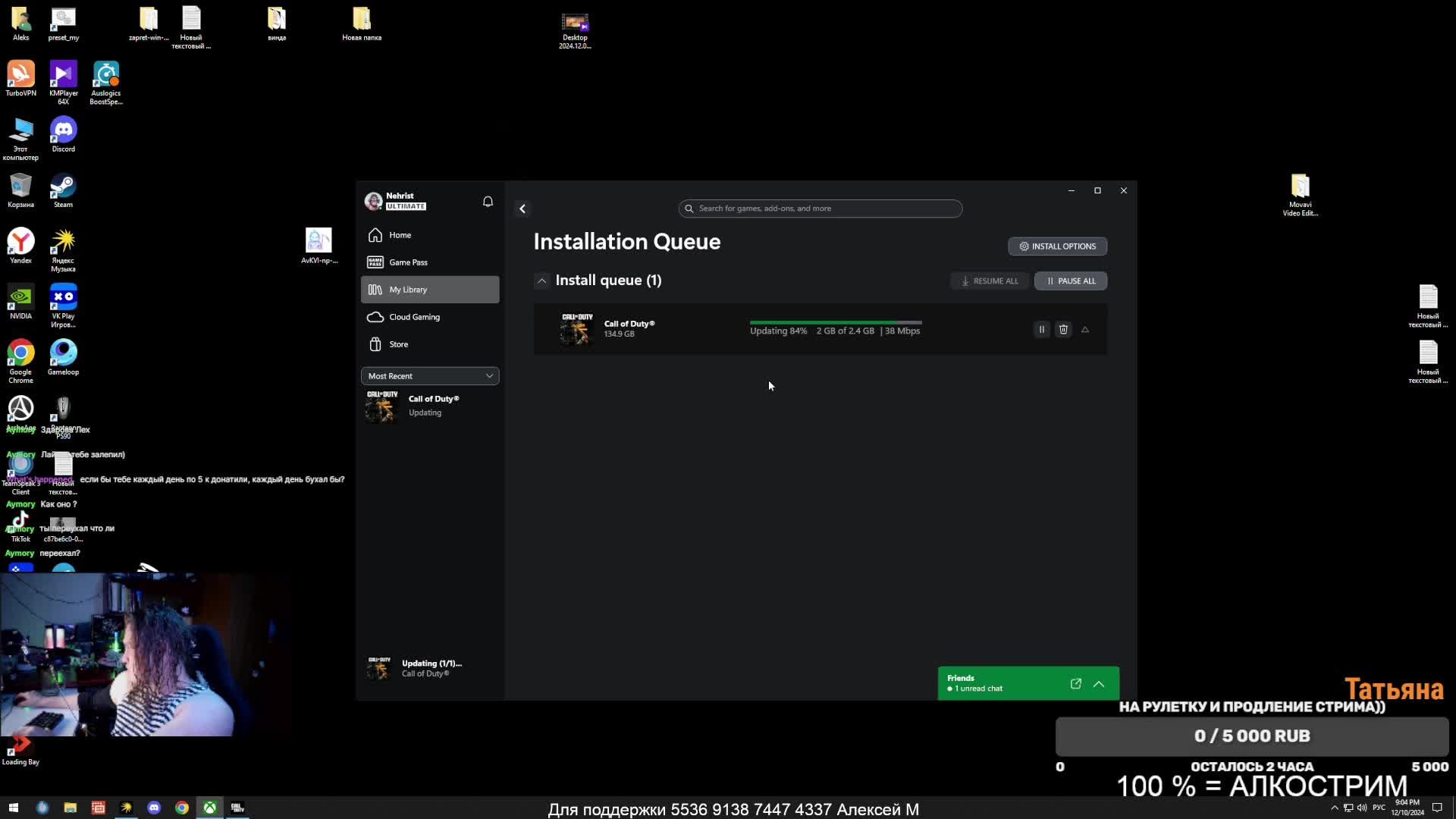Open the Most Recent sort dropdown
This screenshot has height=819, width=1456.
point(430,376)
